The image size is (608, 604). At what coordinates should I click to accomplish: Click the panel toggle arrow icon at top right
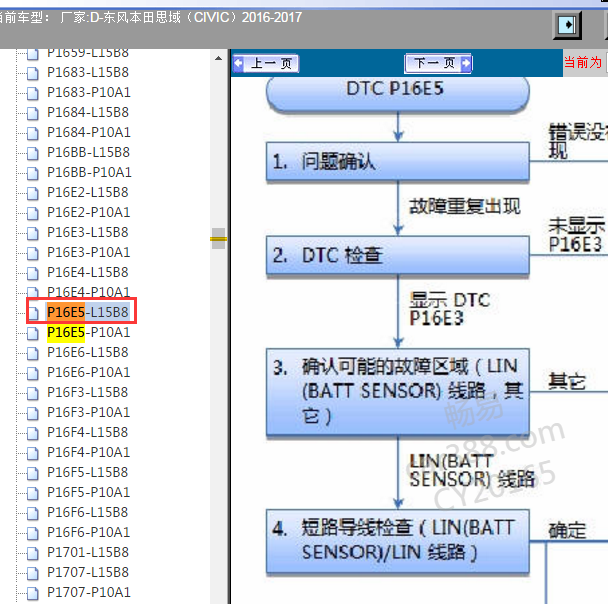coord(567,25)
